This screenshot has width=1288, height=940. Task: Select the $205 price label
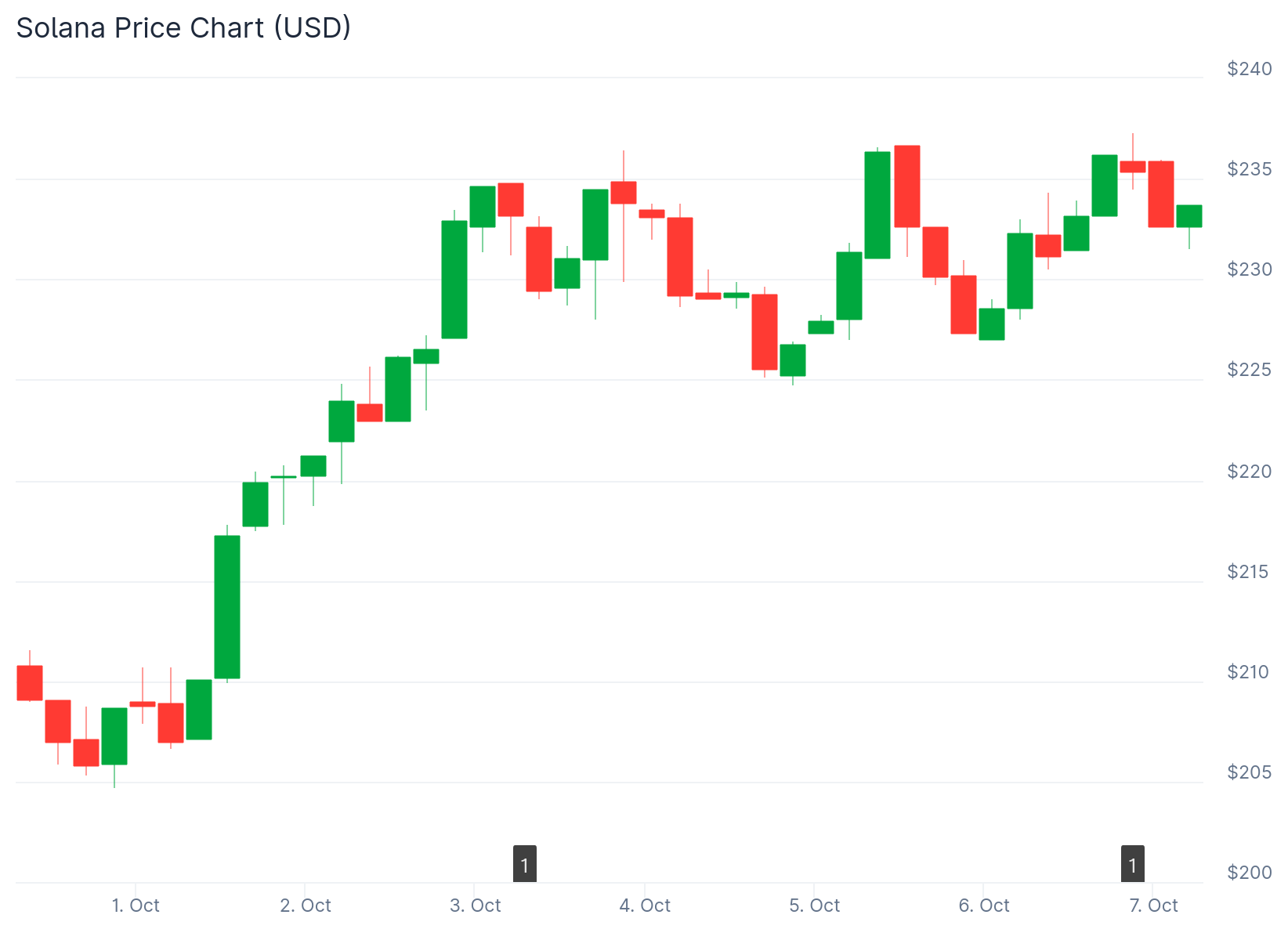click(x=1250, y=772)
